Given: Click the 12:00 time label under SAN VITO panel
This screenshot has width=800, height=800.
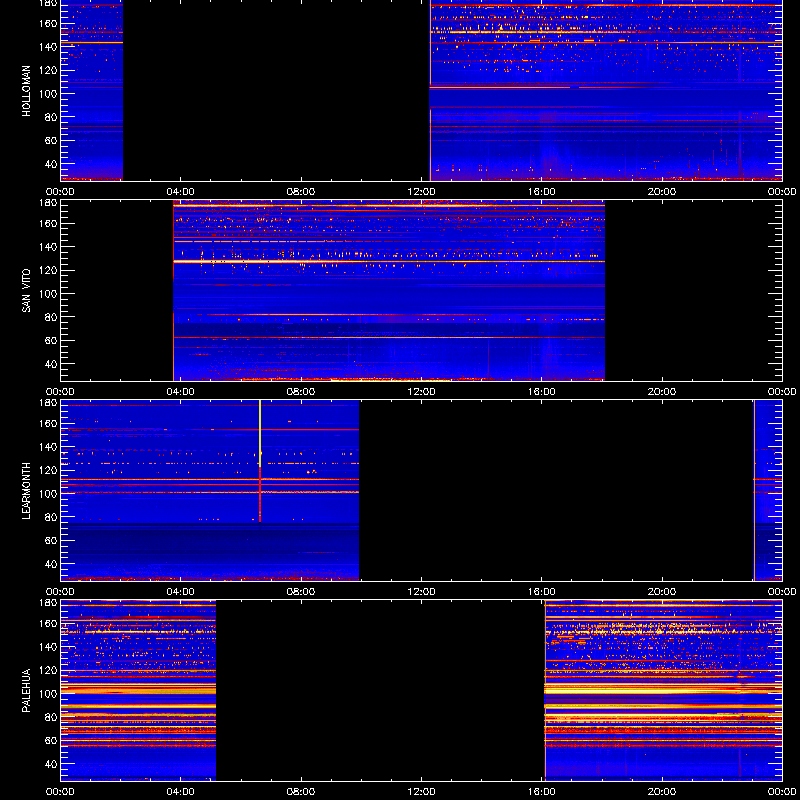Looking at the screenshot, I should pos(421,392).
